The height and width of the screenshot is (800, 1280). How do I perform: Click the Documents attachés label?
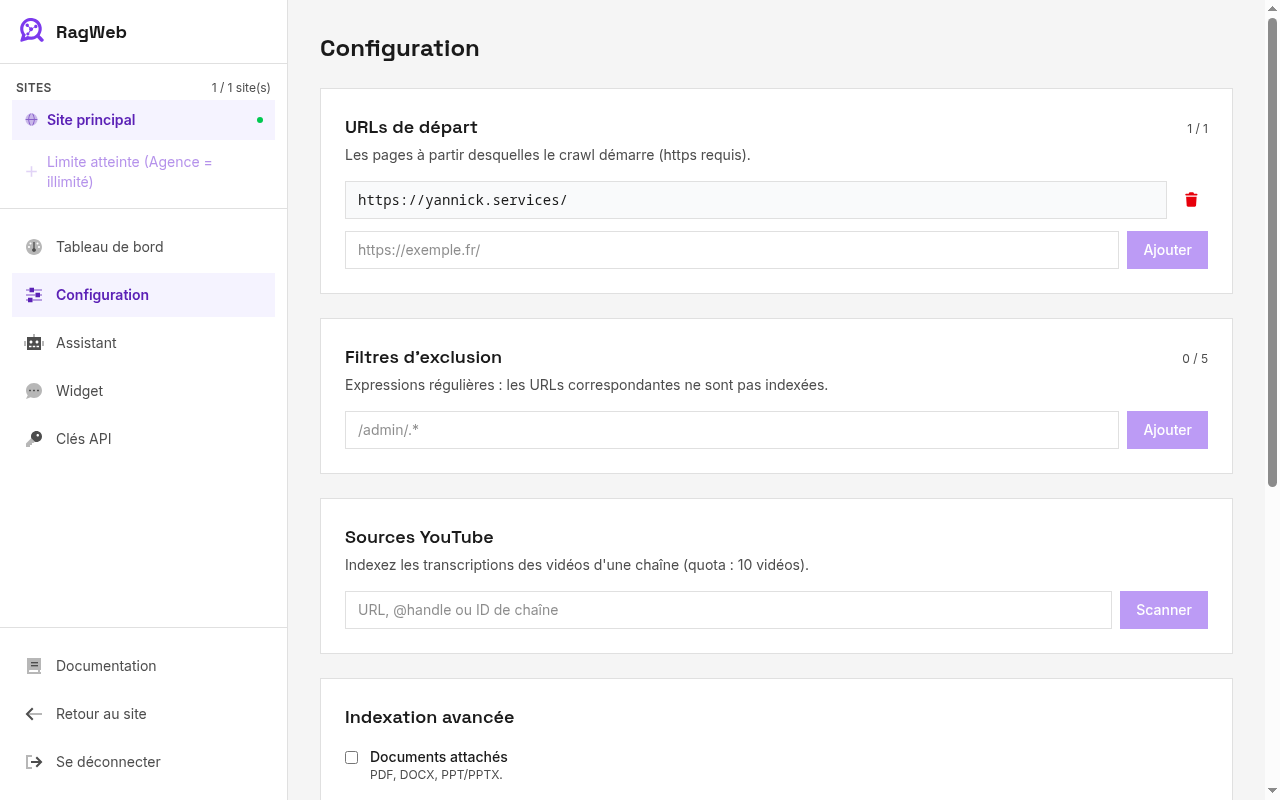[439, 757]
